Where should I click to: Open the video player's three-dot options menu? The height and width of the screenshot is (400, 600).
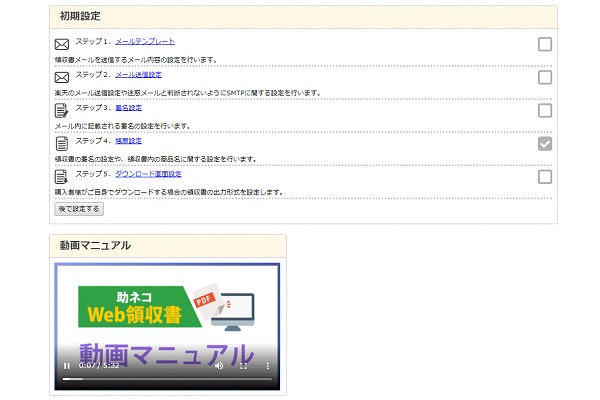click(267, 366)
